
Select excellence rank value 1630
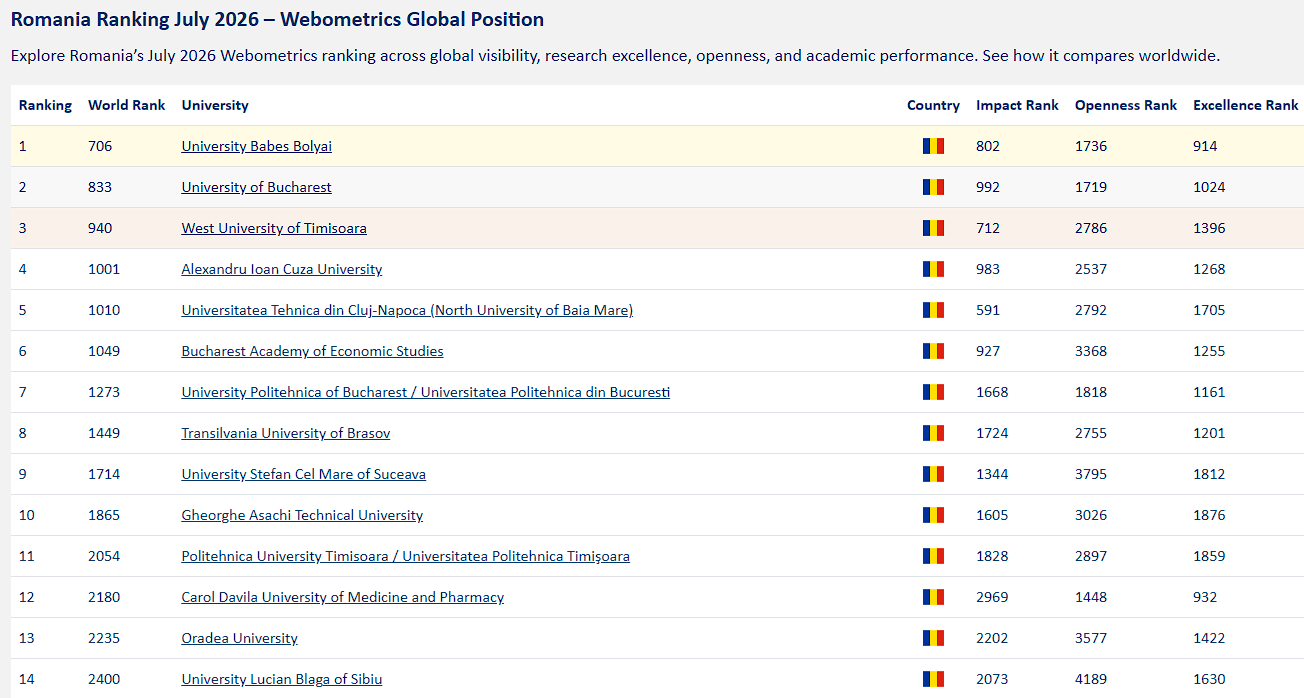tap(1209, 679)
